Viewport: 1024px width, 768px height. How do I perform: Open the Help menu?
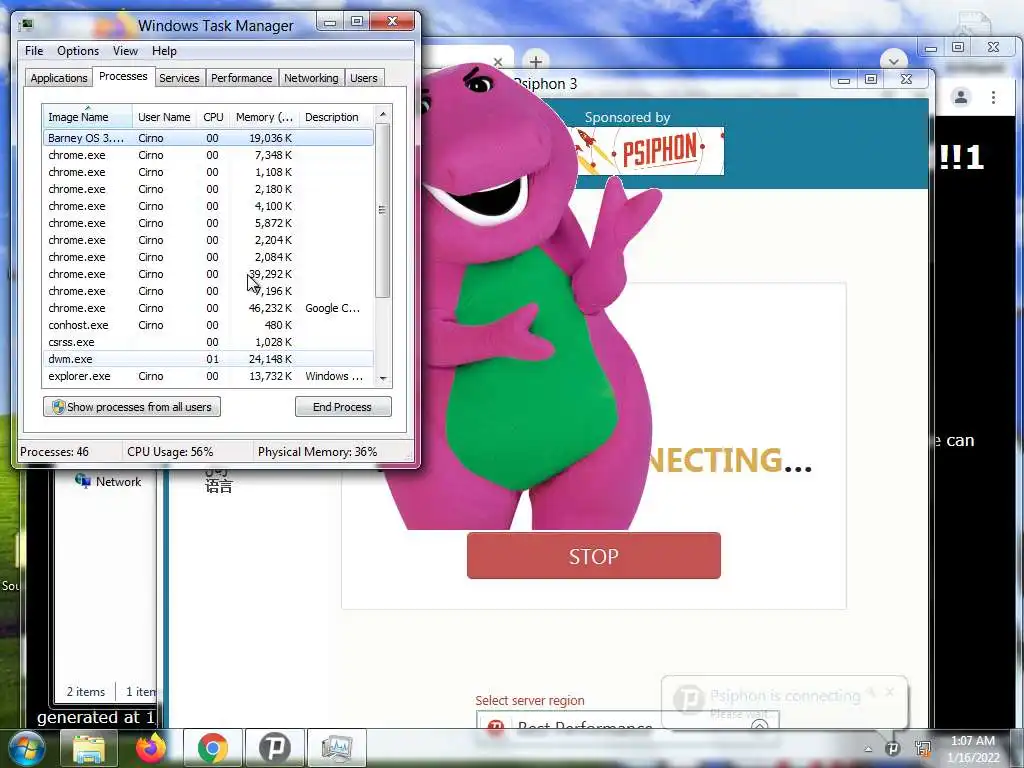[x=164, y=51]
